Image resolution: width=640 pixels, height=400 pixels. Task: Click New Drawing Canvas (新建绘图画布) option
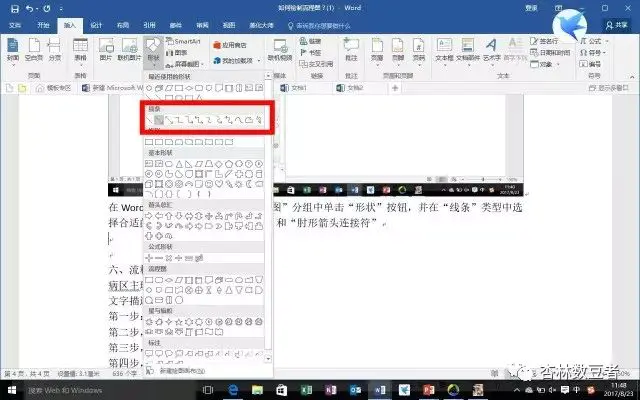(182, 370)
